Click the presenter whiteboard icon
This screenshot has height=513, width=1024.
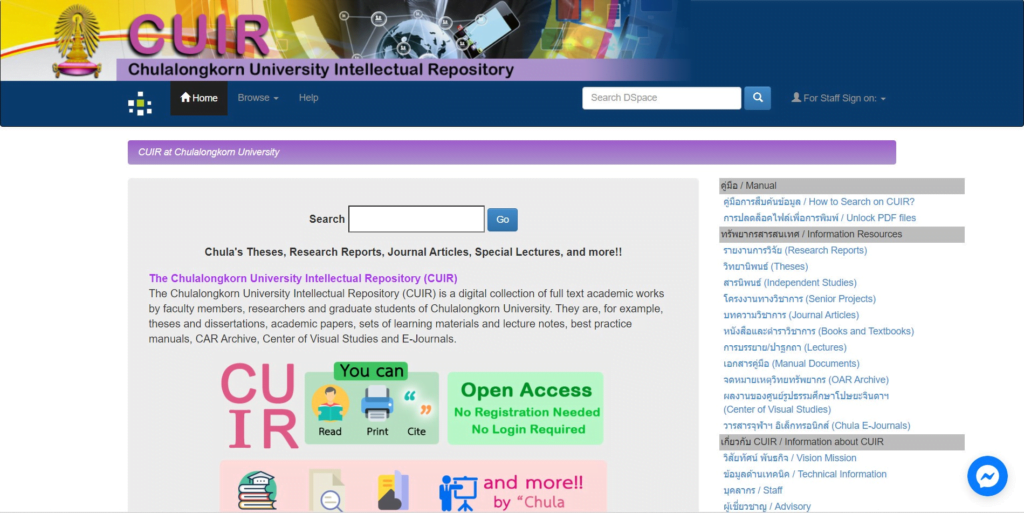458,493
